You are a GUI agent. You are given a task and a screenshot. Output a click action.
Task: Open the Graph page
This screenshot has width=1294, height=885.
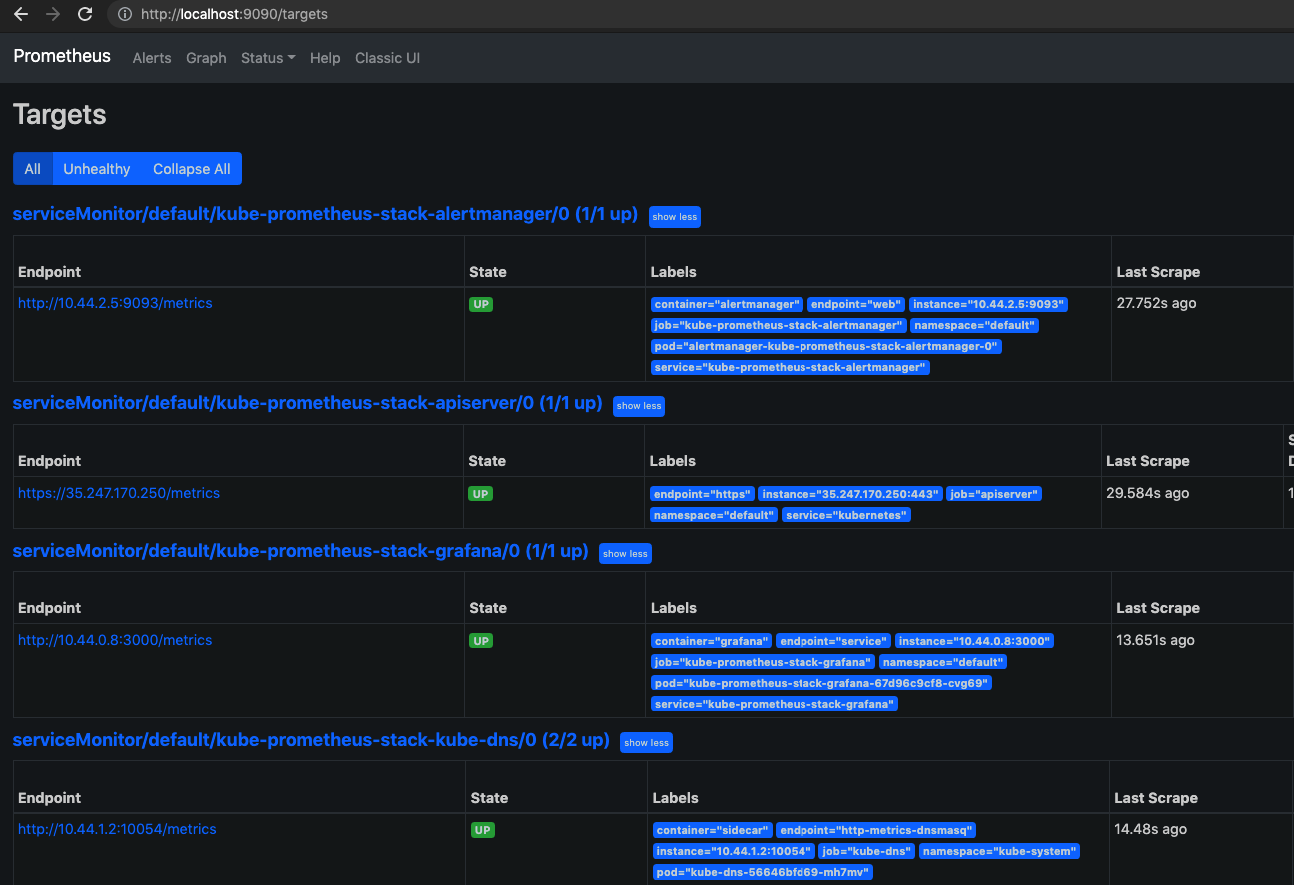click(x=206, y=58)
